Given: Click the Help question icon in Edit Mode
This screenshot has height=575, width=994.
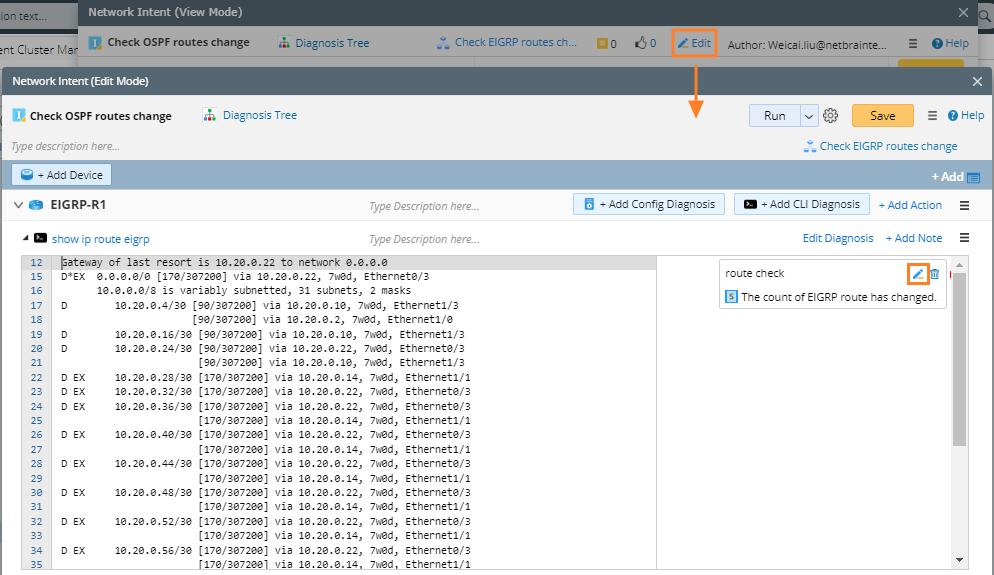Looking at the screenshot, I should 953,115.
